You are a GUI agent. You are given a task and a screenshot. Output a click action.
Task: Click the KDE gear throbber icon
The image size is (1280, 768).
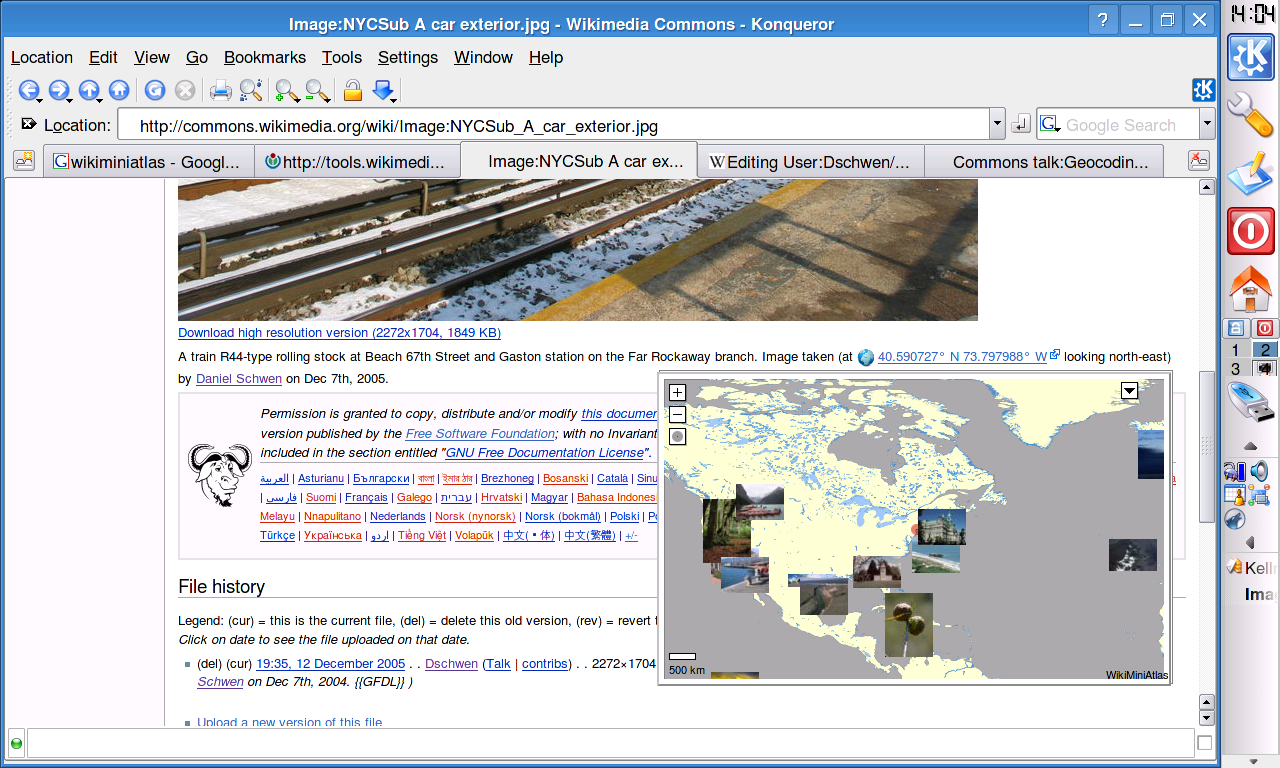1203,90
